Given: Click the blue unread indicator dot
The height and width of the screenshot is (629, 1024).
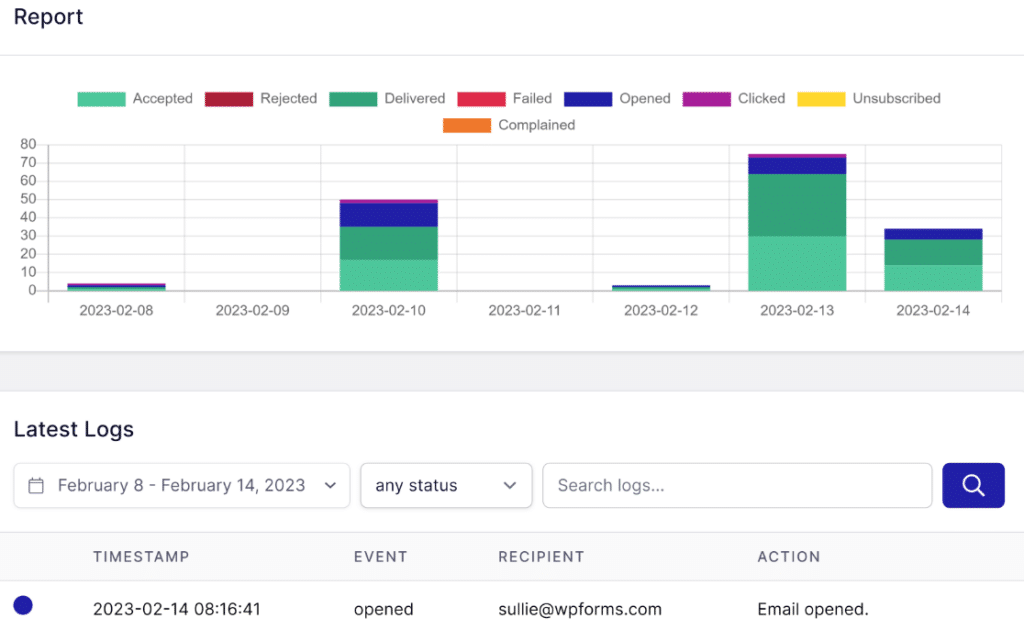Looking at the screenshot, I should (23, 605).
